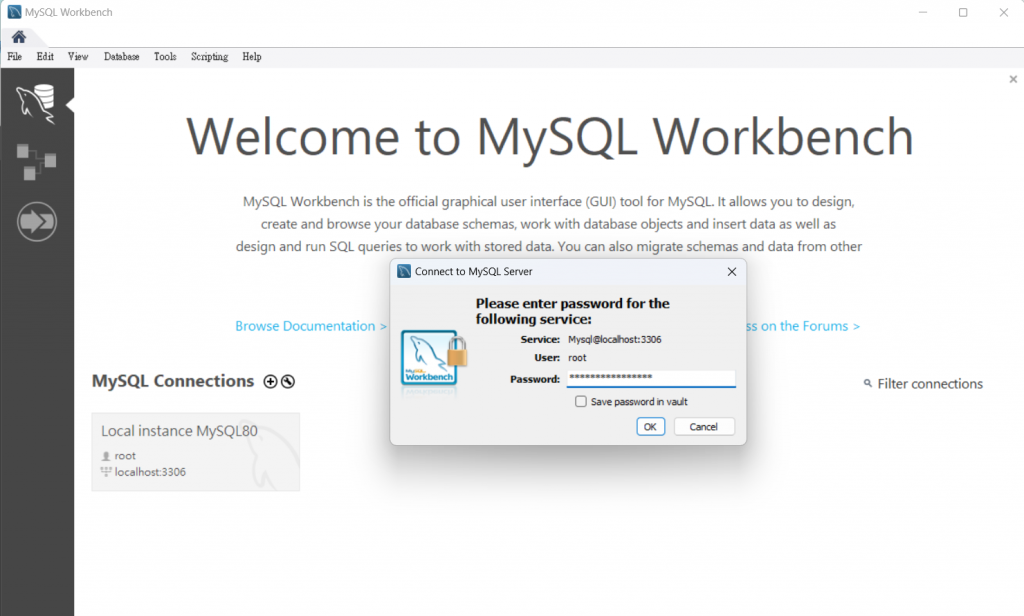Open the Migration wizard sidebar icon
The image size is (1024, 616).
(x=37, y=221)
